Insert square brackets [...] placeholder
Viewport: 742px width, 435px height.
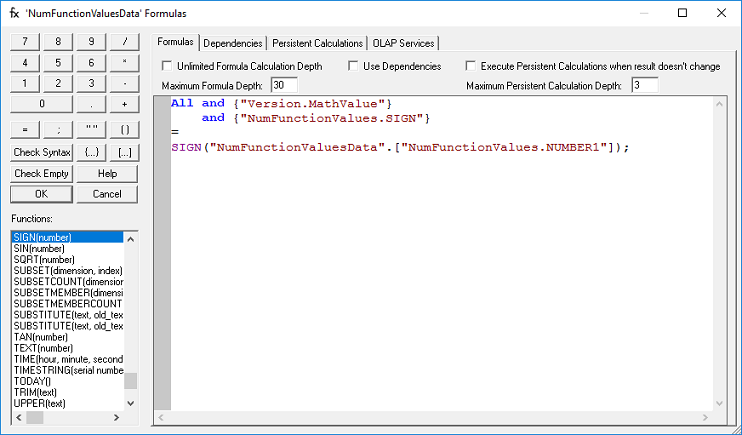click(x=124, y=152)
